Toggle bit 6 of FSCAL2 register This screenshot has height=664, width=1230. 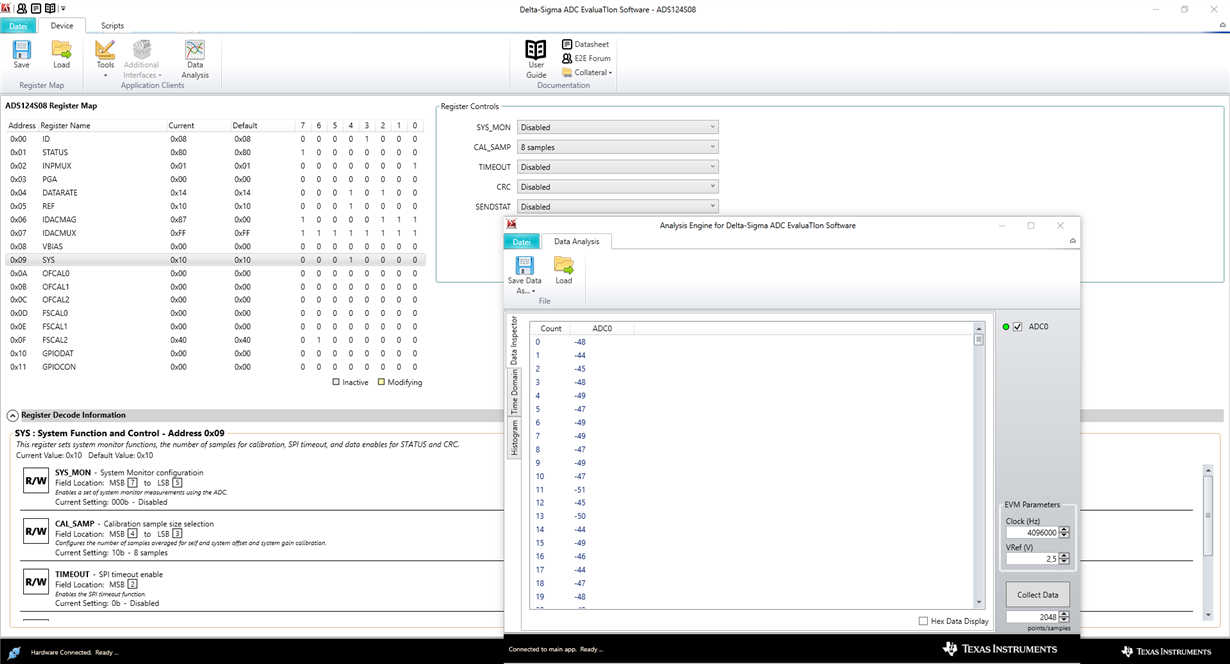318,340
